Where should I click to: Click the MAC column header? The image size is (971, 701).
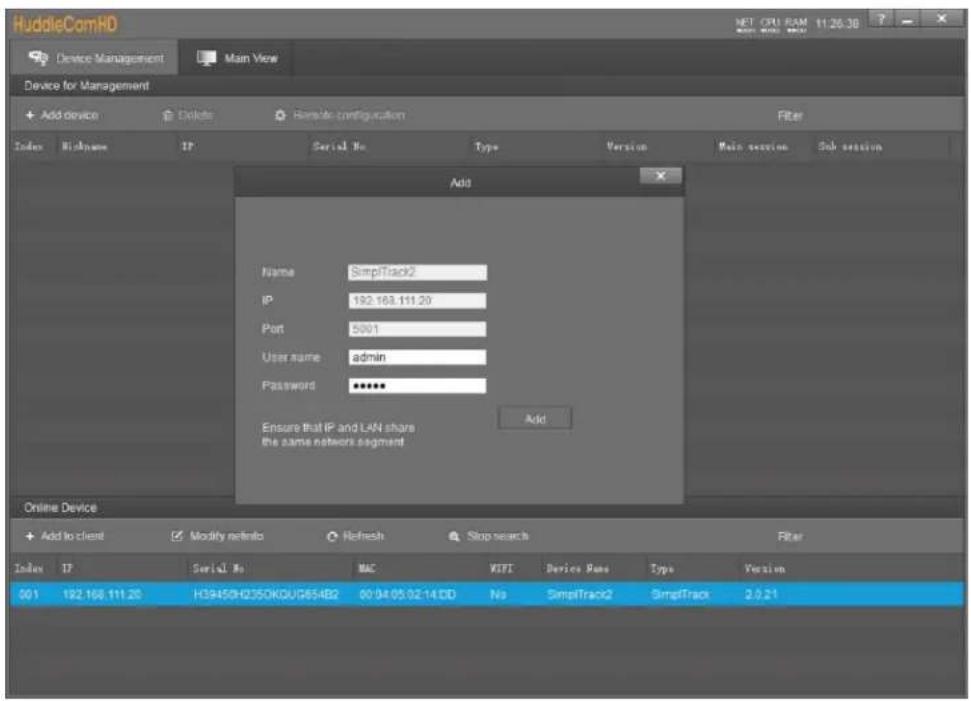pyautogui.click(x=367, y=568)
